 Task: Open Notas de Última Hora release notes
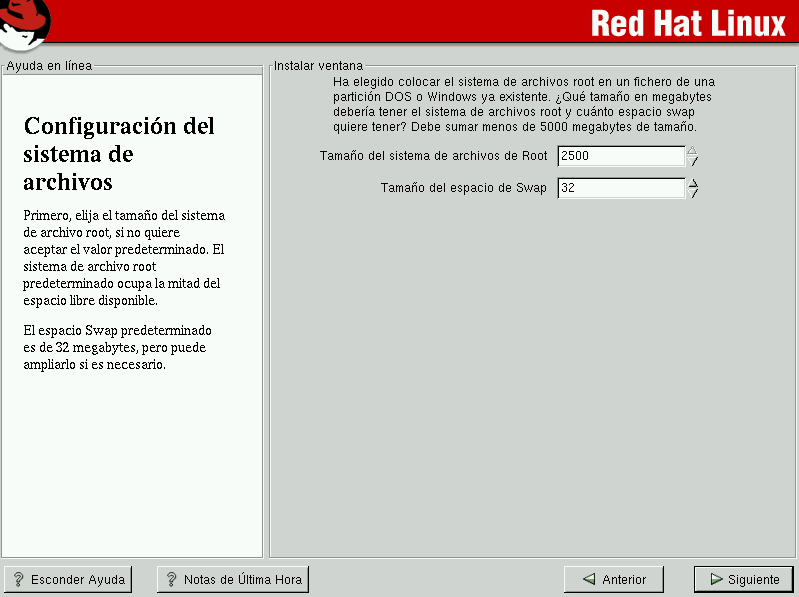tap(232, 579)
